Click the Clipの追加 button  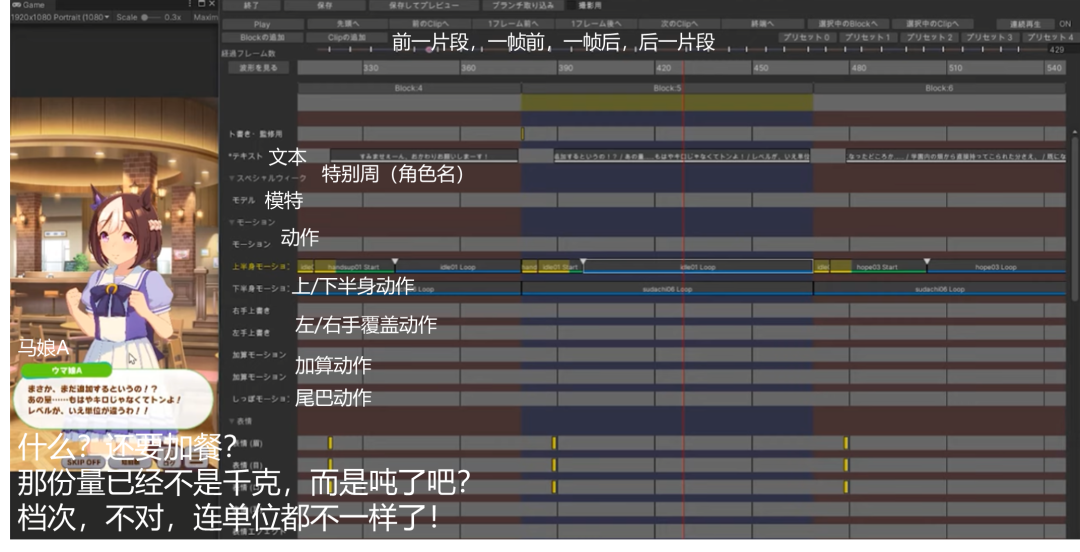pyautogui.click(x=346, y=37)
